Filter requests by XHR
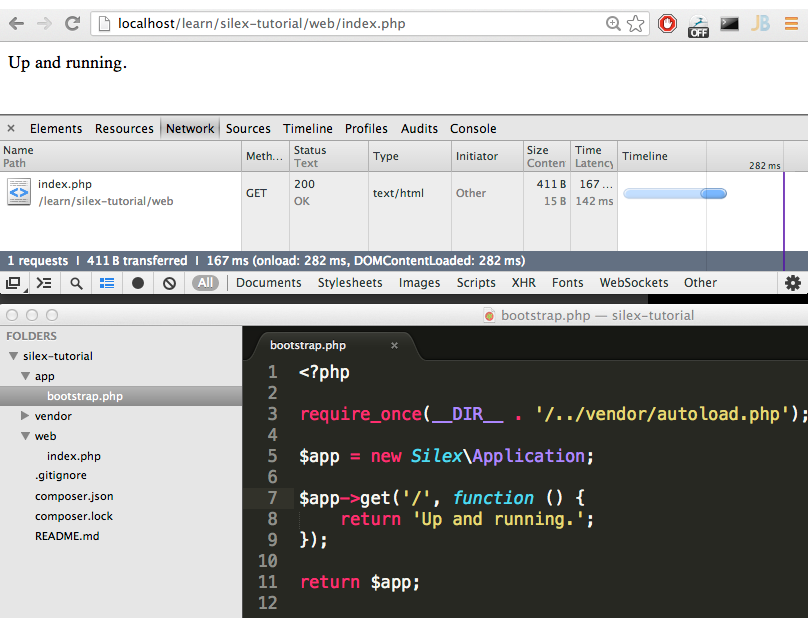 524,283
